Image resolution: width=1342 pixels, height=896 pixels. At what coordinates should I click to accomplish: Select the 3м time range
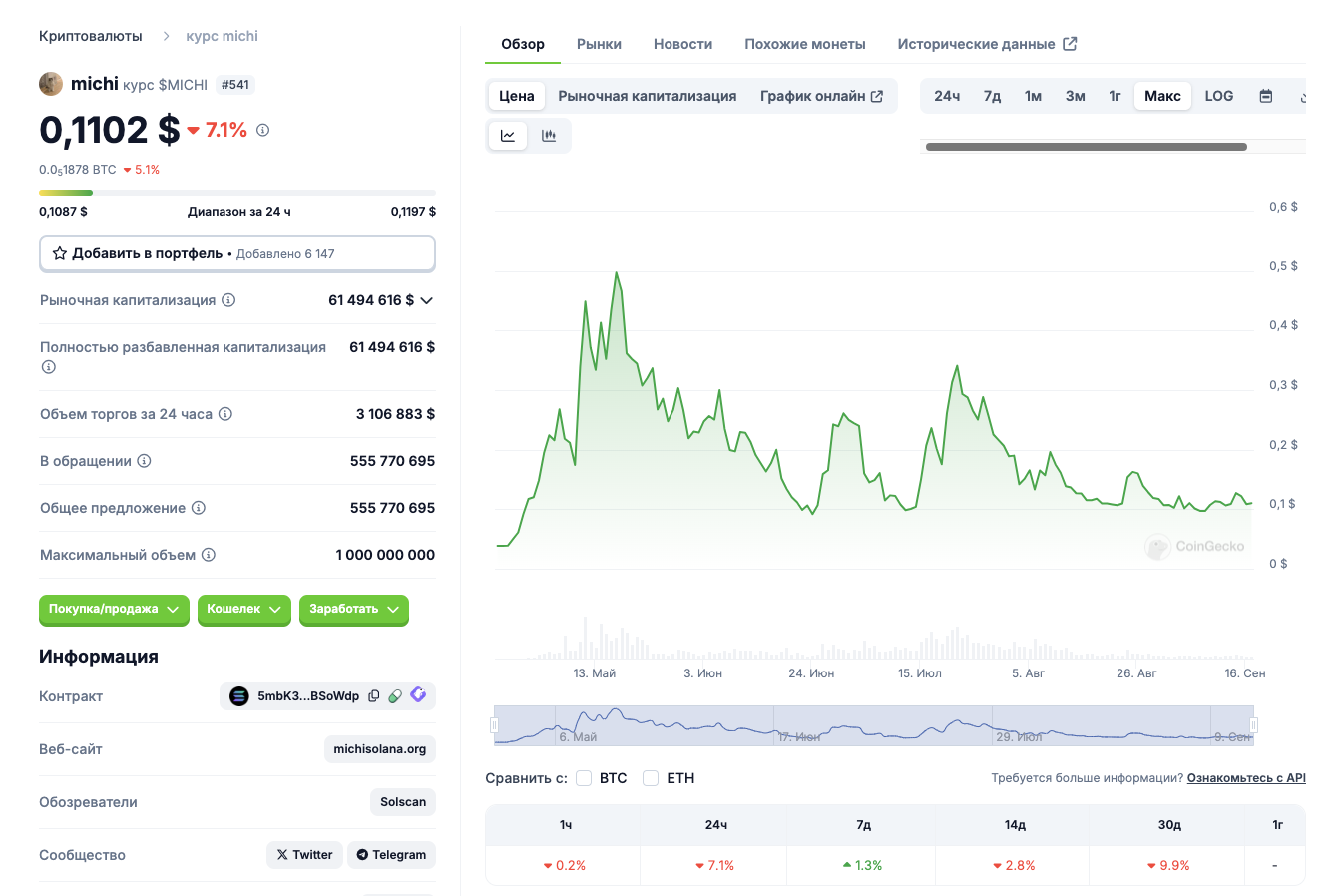(1075, 96)
